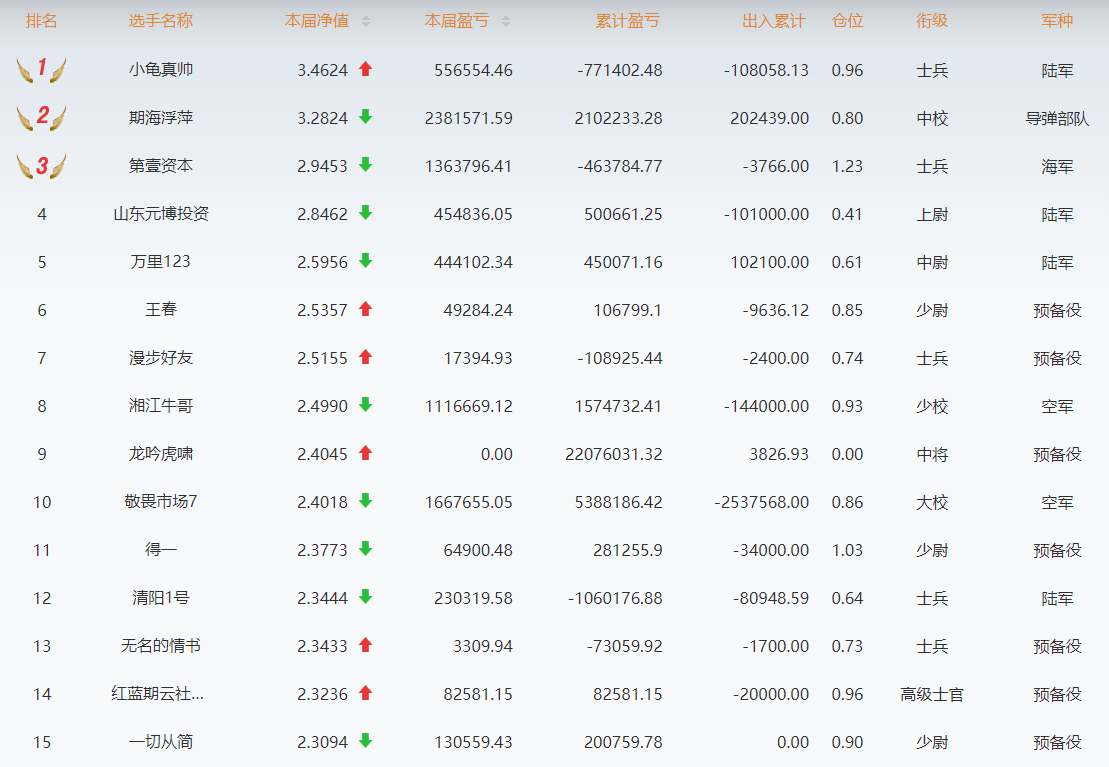Open player 万里123

click(161, 262)
